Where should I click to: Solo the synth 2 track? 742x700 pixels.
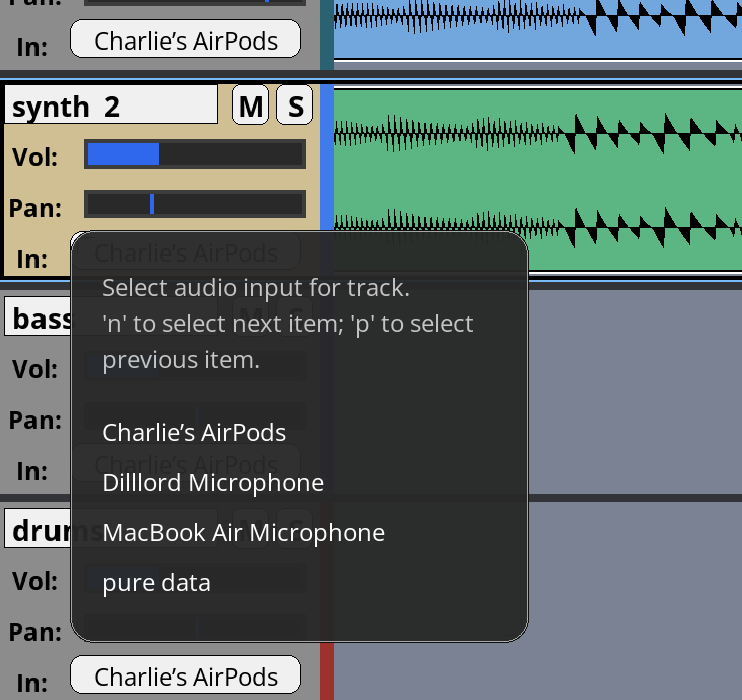(294, 105)
